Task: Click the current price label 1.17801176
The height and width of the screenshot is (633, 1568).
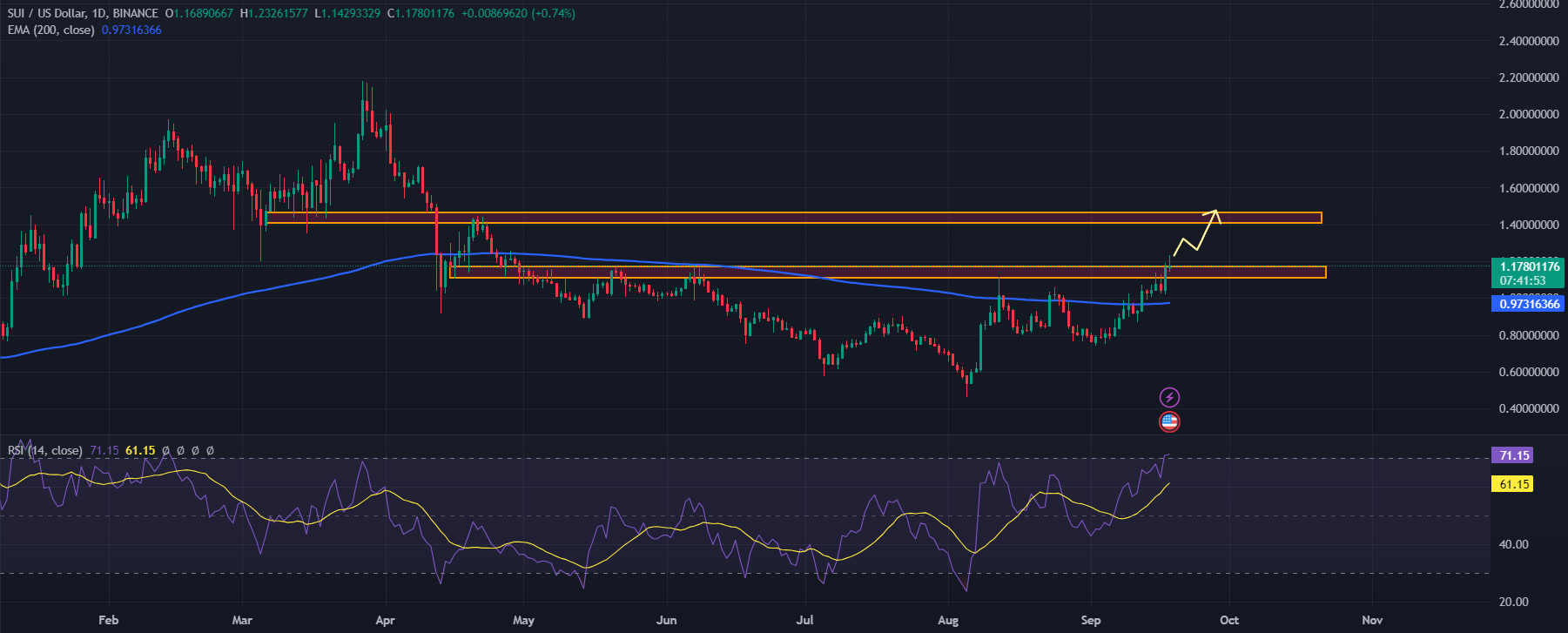Action: pos(1529,266)
